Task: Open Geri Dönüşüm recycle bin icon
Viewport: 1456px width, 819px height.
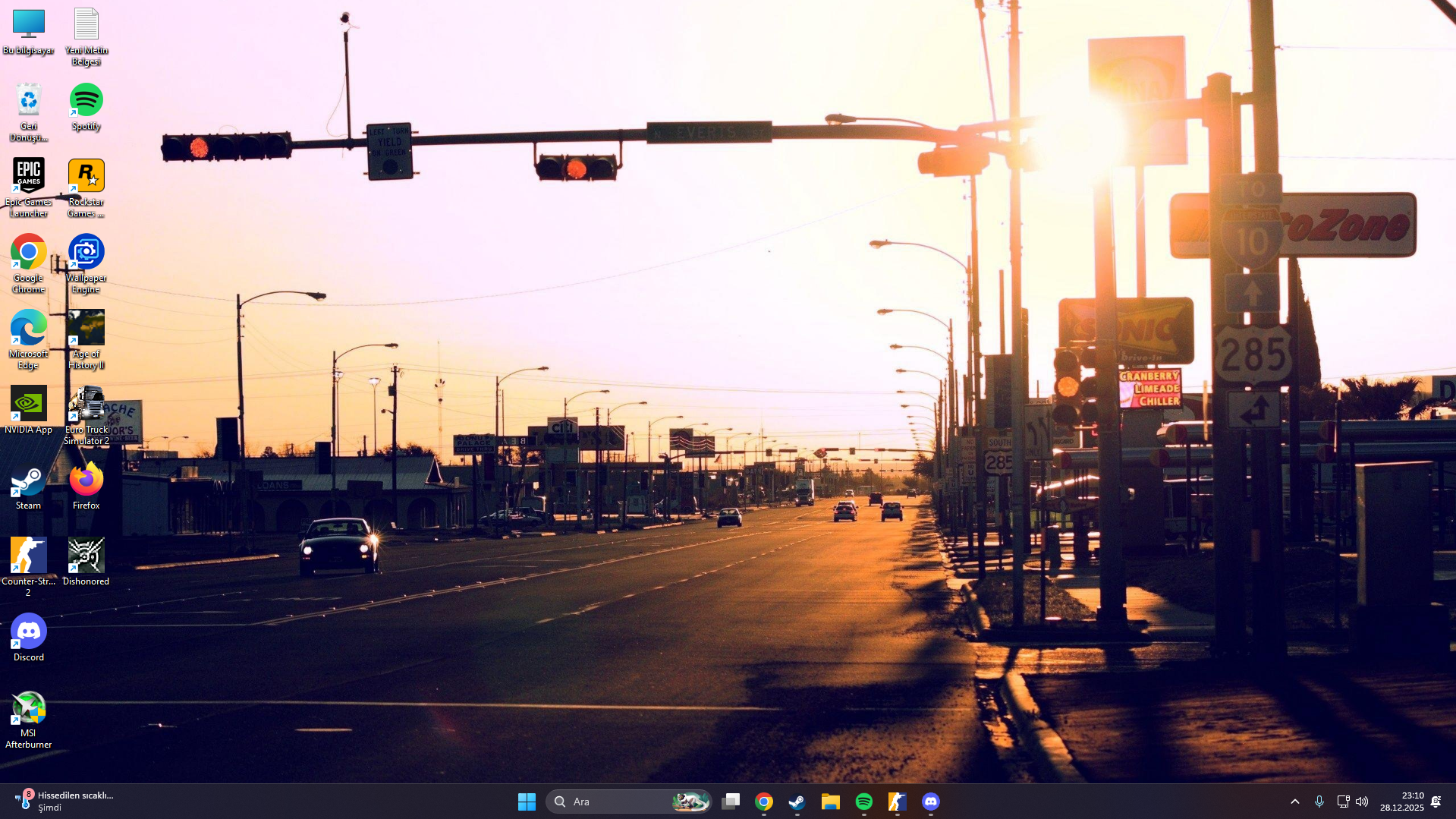Action: coord(28,112)
